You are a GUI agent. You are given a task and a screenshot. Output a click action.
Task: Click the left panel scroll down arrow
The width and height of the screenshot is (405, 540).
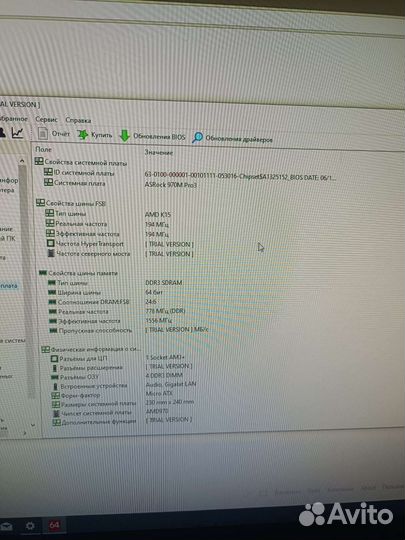click(33, 425)
